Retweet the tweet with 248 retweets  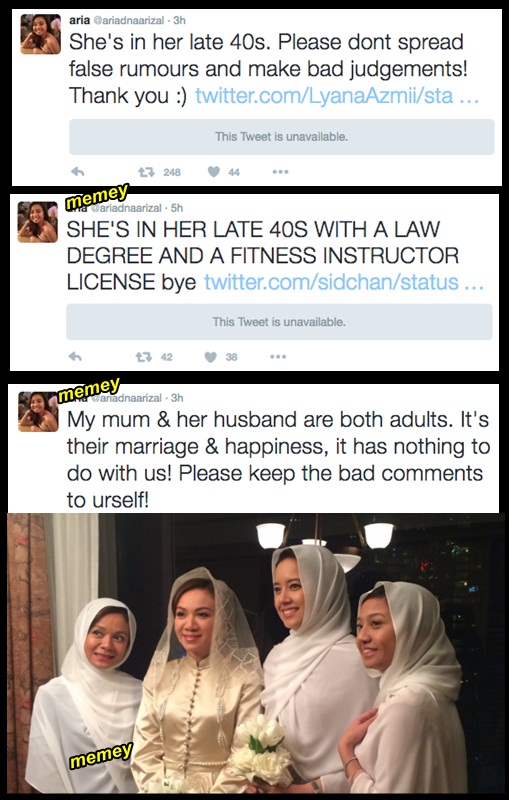[x=146, y=172]
